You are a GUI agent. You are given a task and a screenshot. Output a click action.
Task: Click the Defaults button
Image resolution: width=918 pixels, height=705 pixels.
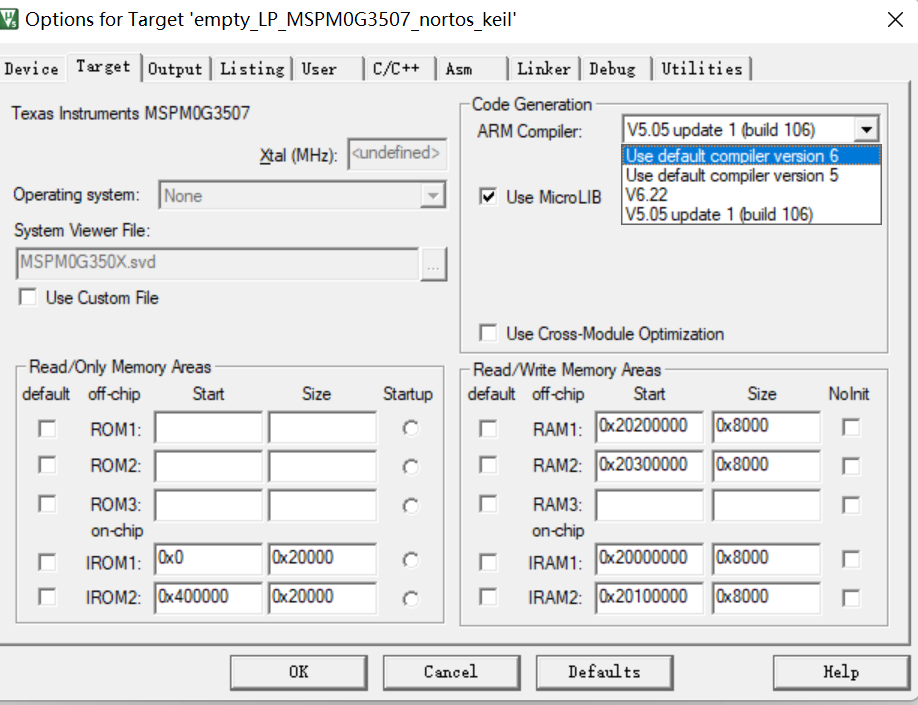604,672
